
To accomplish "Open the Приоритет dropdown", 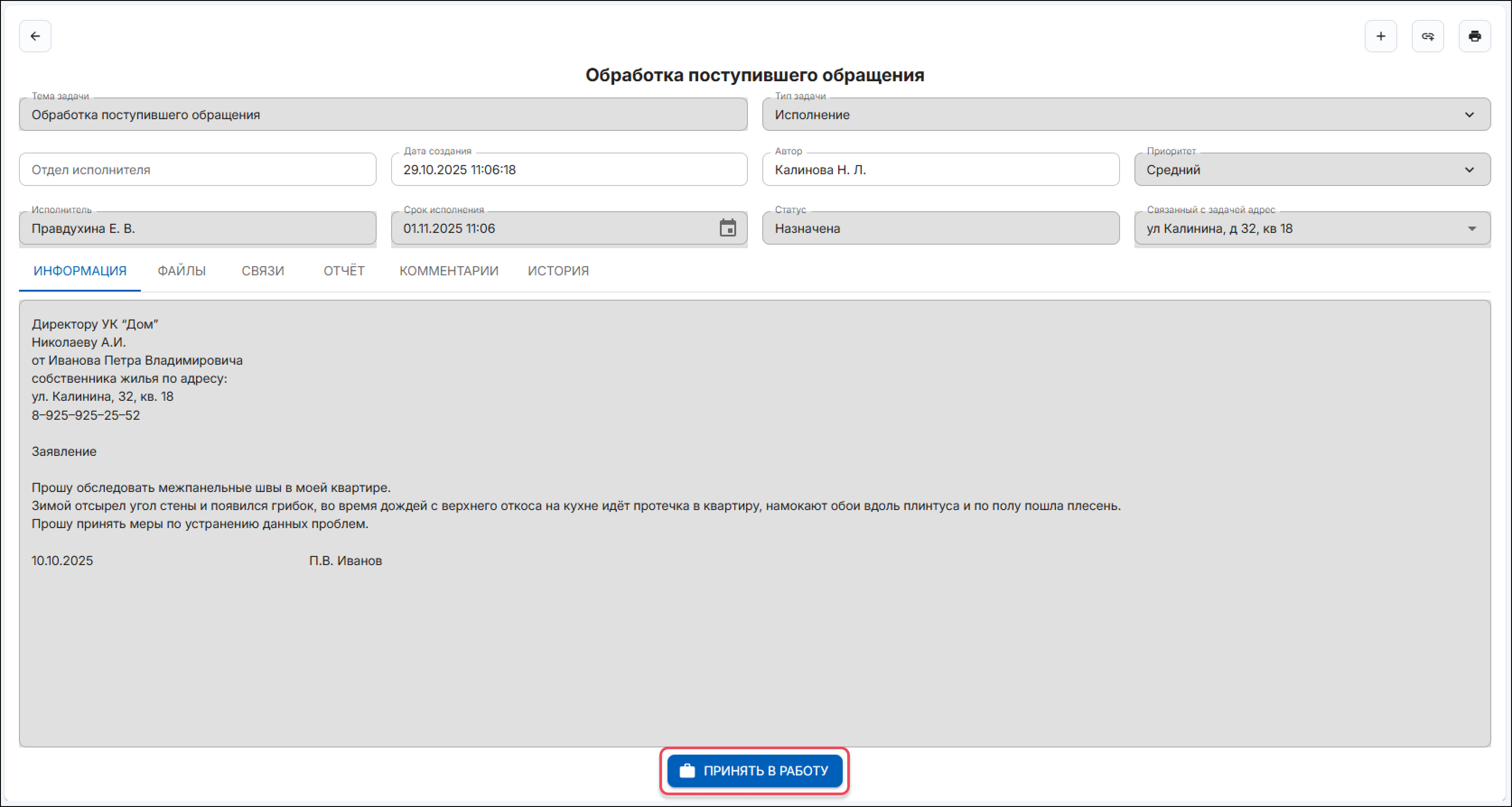I will [x=1469, y=170].
